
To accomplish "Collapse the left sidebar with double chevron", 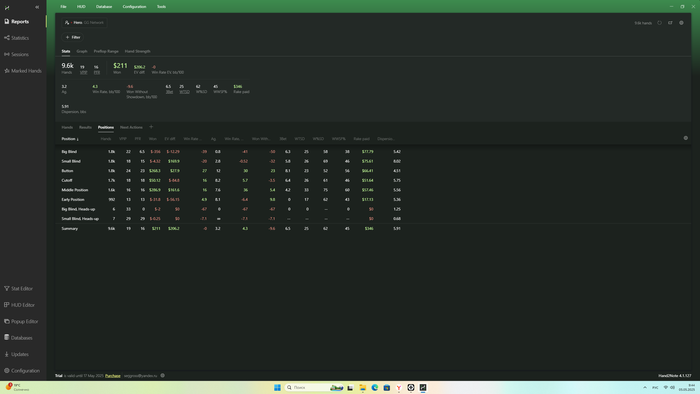I will (37, 7).
